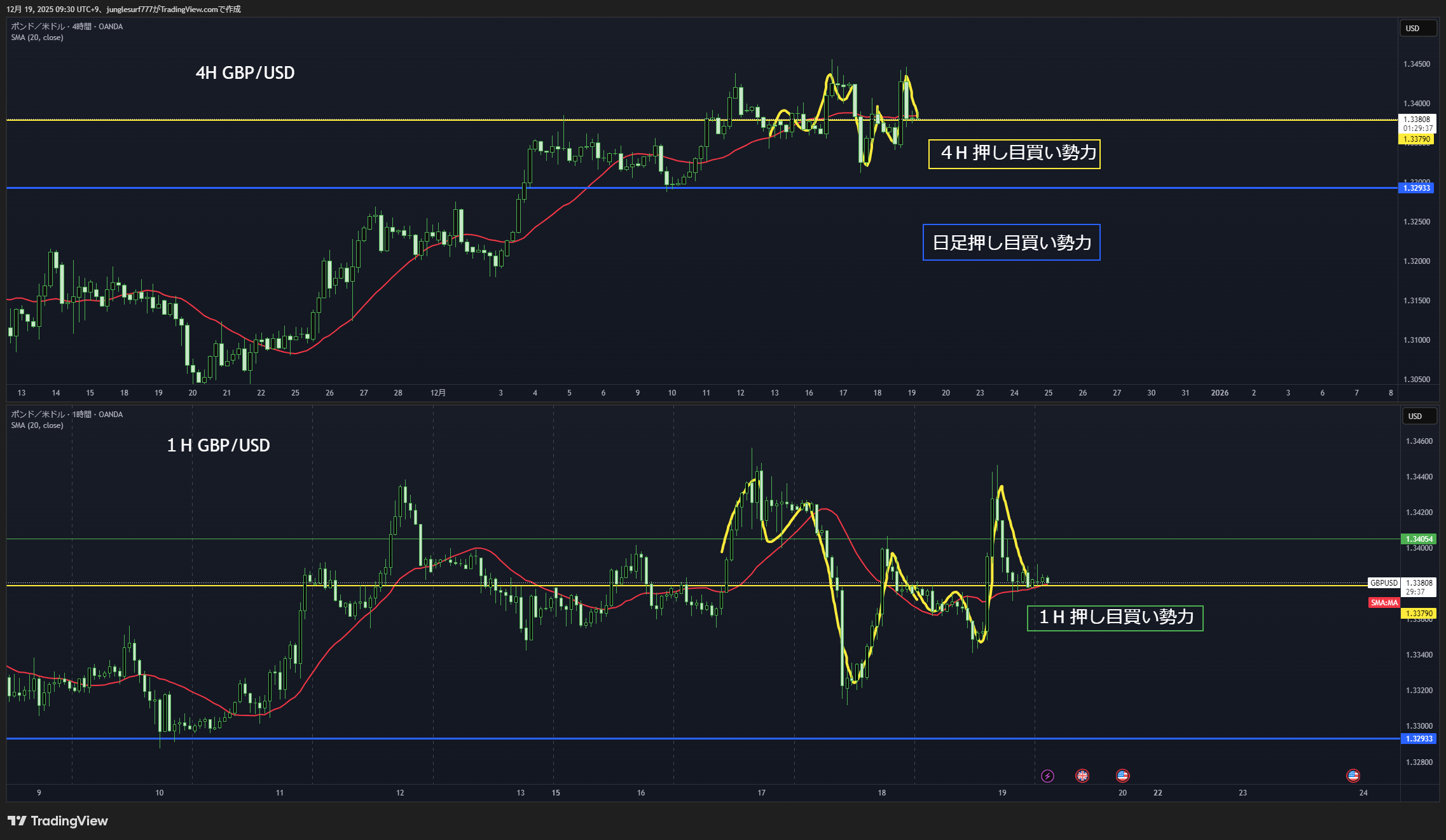Click green 1.34054 price label on 1H chart
Viewport: 1446px width, 840px height.
point(1419,539)
